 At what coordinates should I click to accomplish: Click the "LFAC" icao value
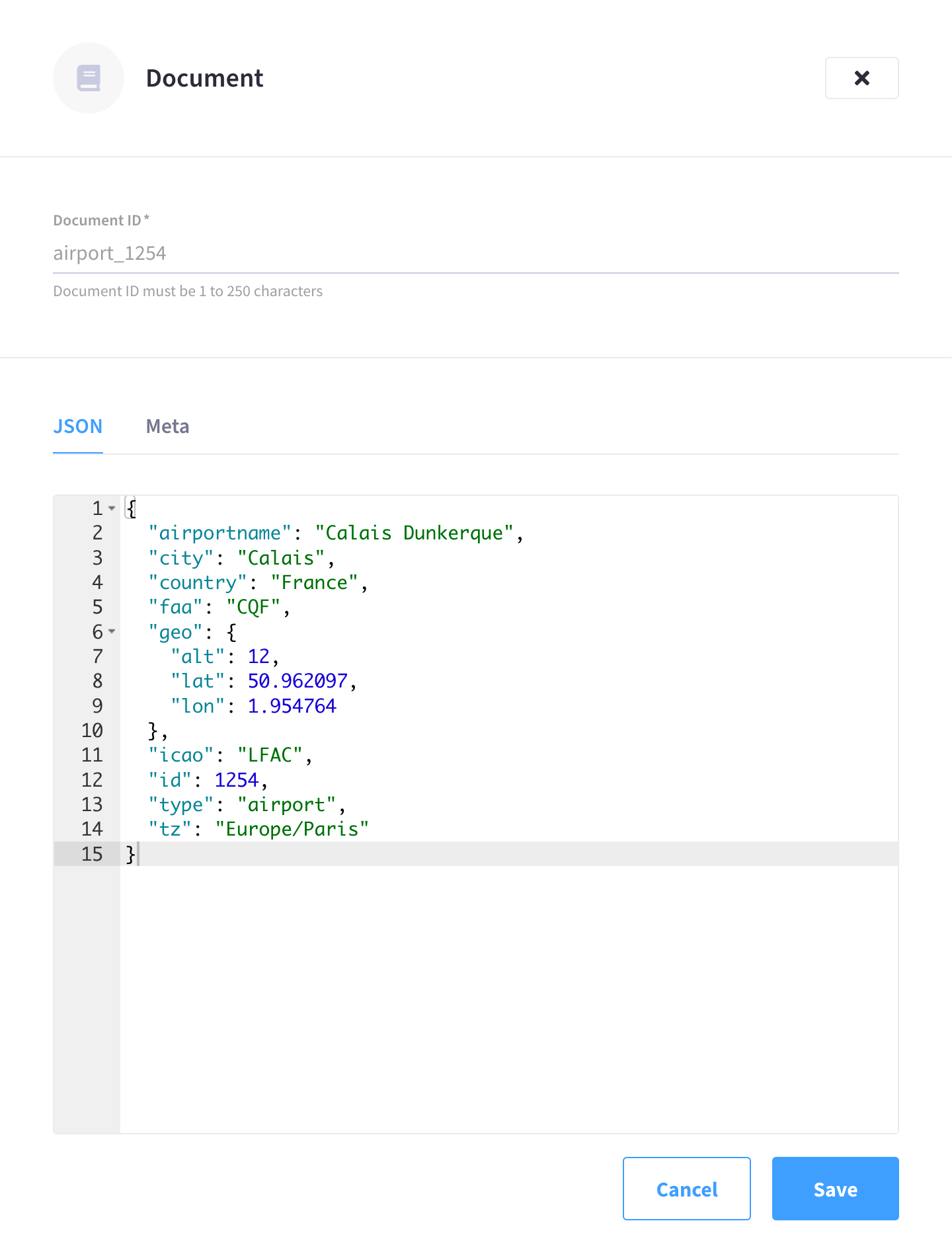(x=270, y=755)
